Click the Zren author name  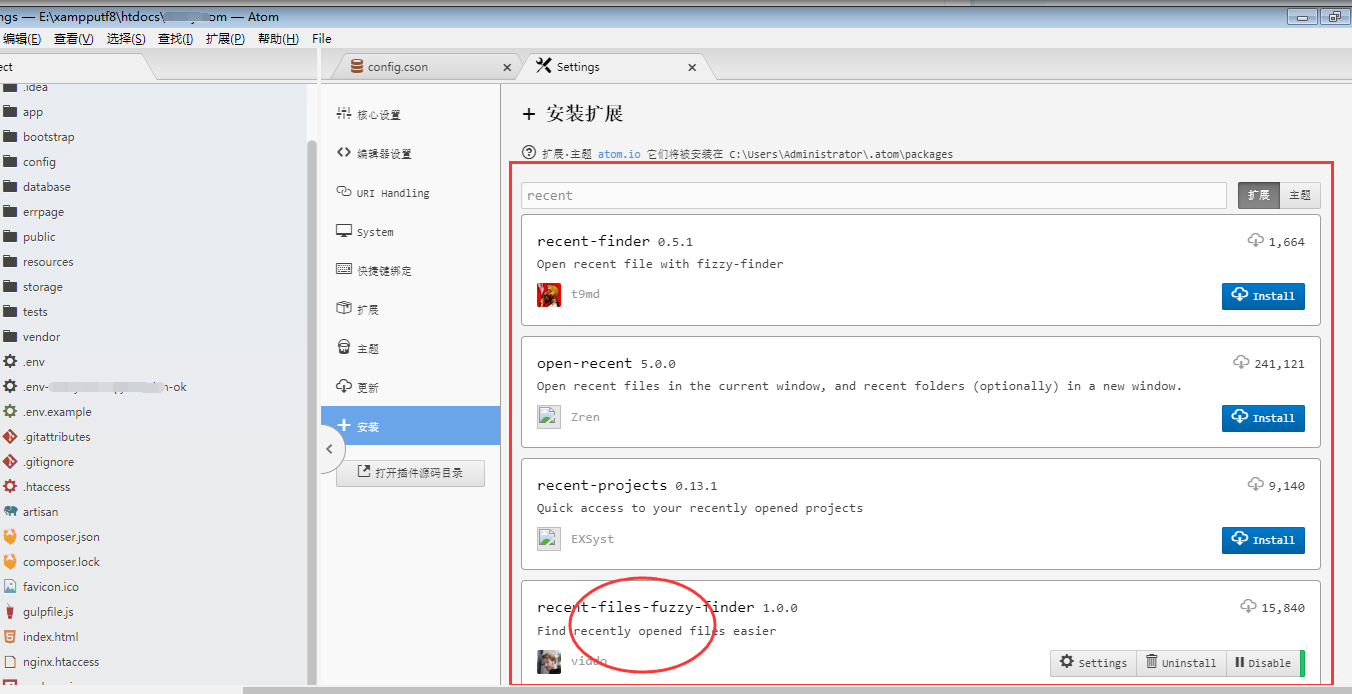585,417
